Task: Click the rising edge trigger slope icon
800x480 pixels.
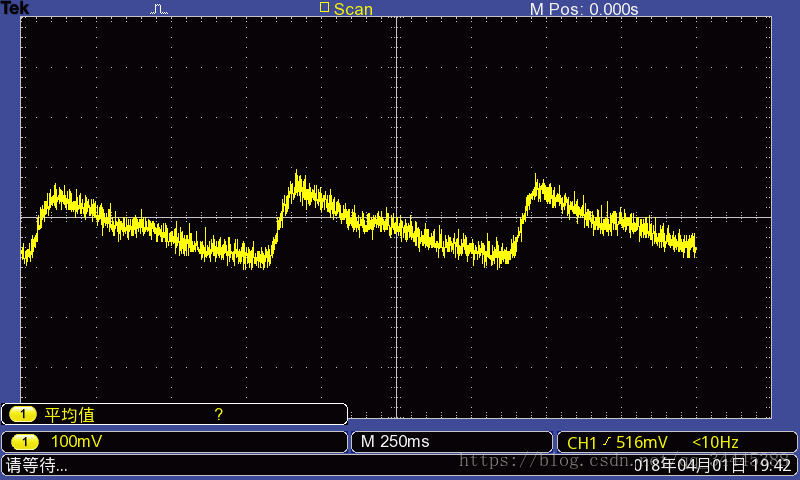Action: click(x=607, y=442)
